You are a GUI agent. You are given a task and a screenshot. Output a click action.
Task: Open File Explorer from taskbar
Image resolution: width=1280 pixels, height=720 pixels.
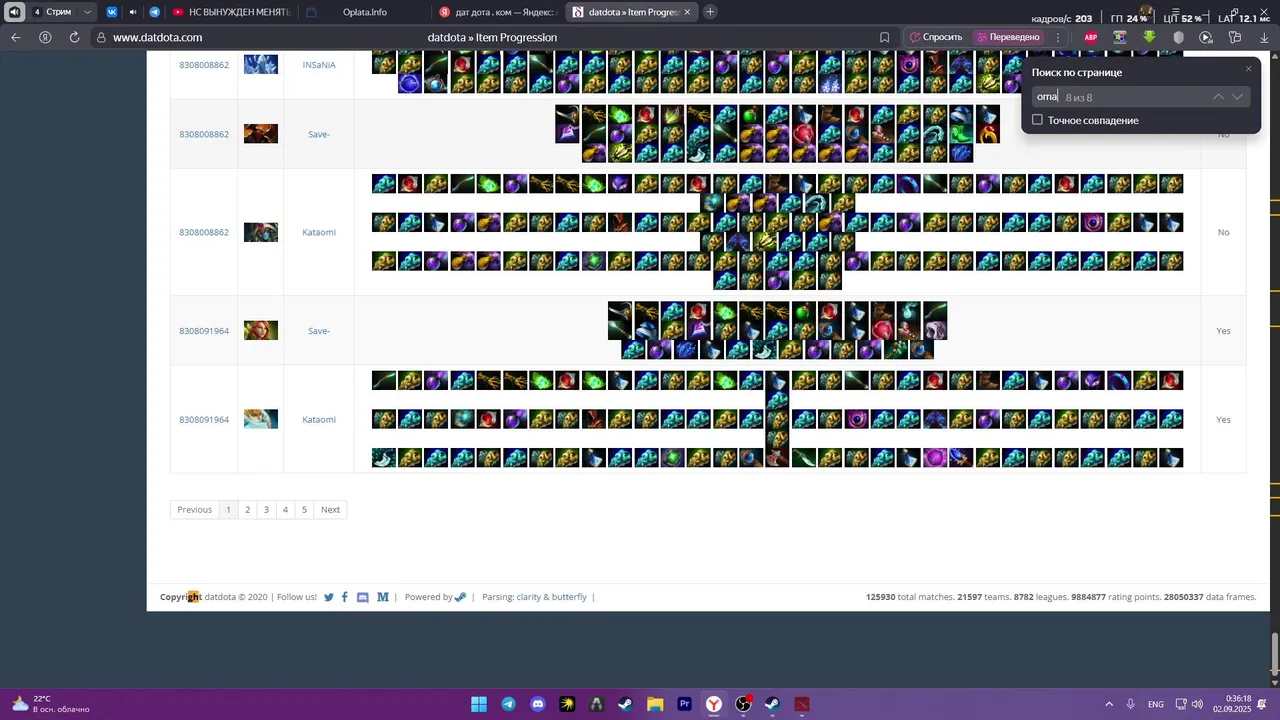click(x=655, y=704)
